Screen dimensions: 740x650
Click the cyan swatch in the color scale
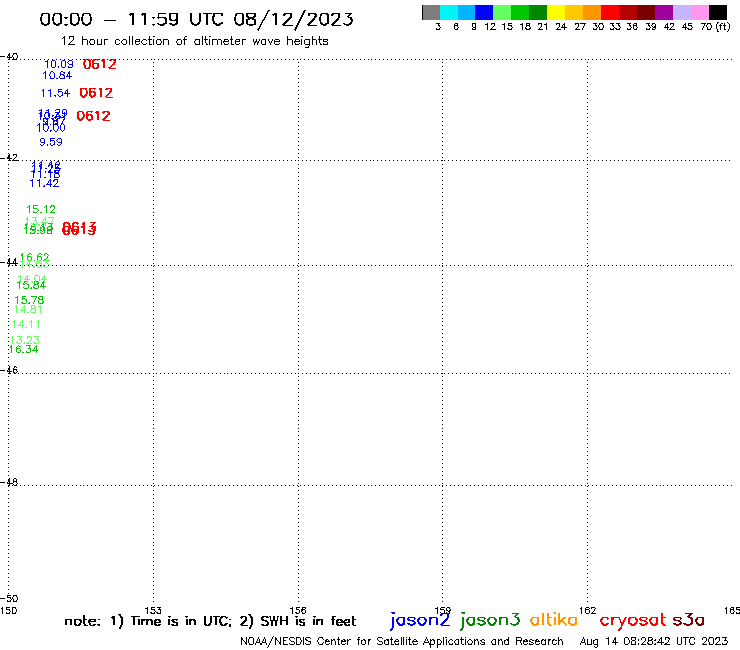click(x=449, y=12)
